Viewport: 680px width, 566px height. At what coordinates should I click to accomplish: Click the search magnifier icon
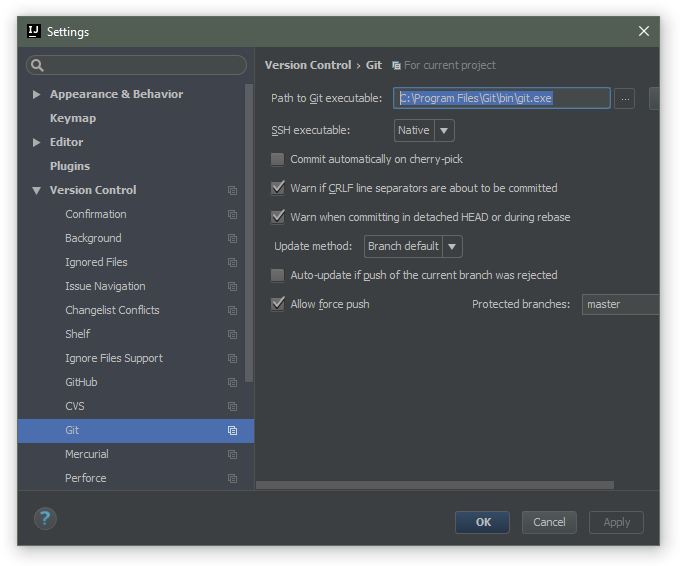(x=37, y=65)
